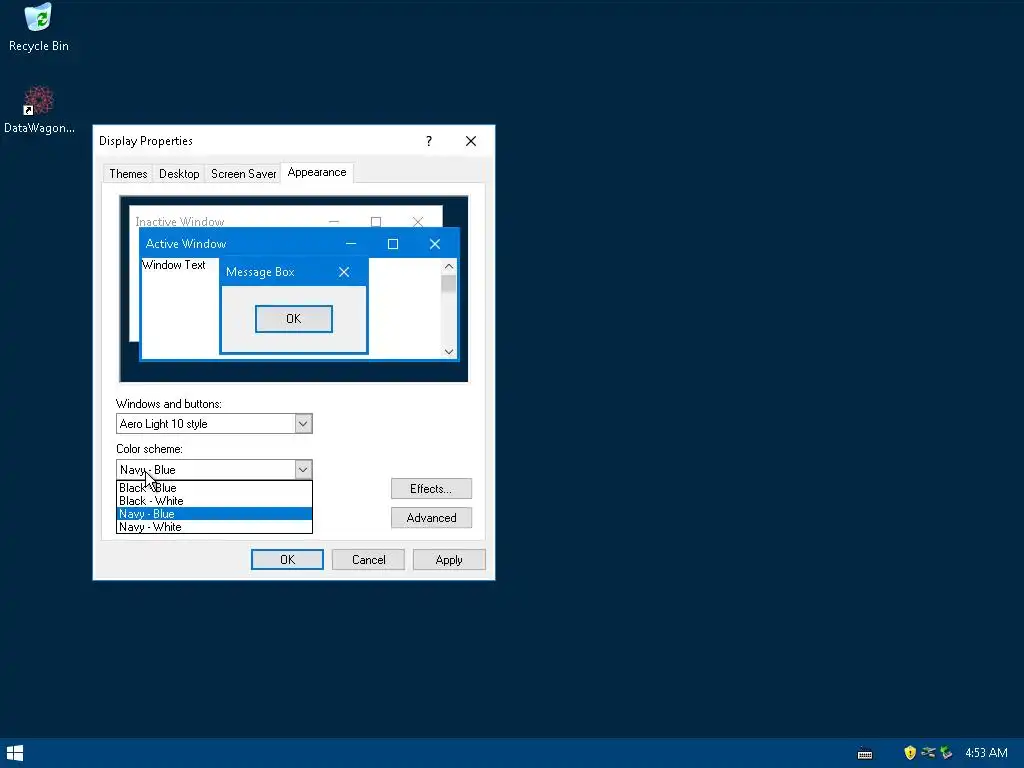Click the preview scrollbar down arrow
The width and height of the screenshot is (1024, 768).
pos(449,351)
